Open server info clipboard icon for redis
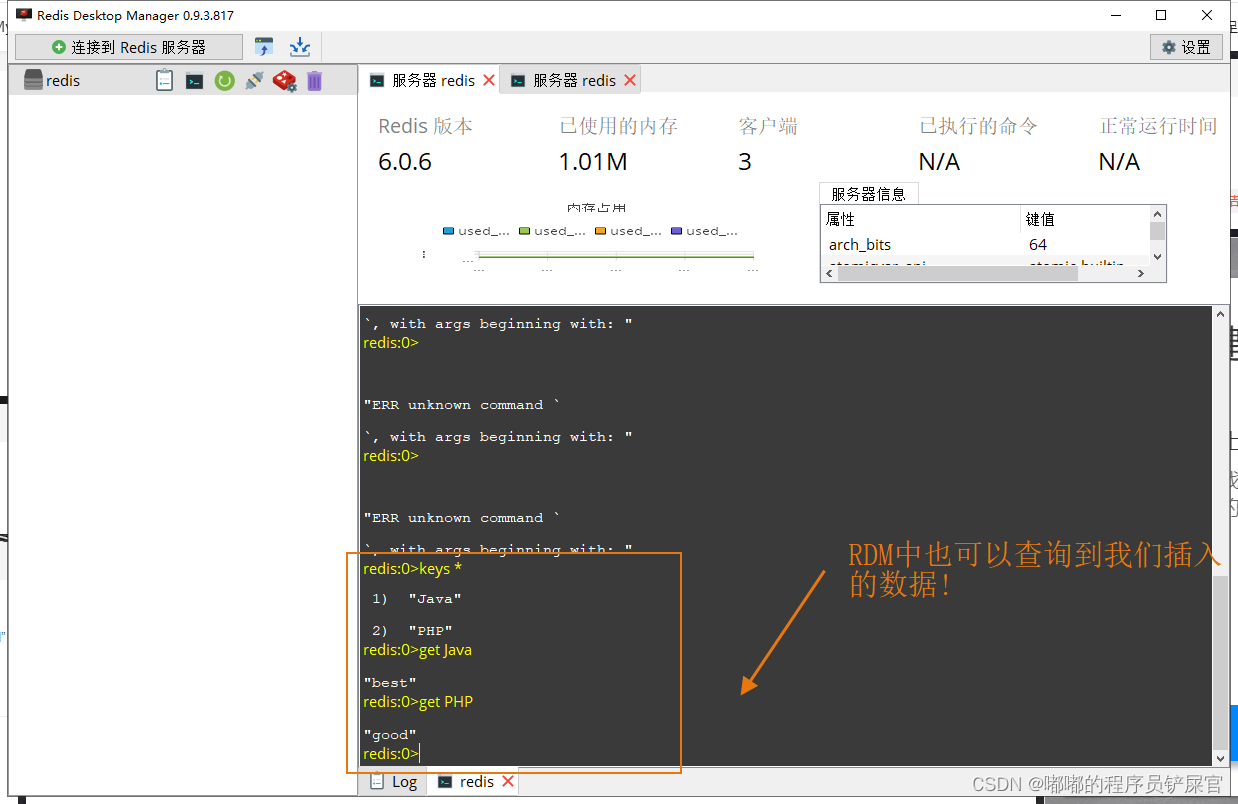The height and width of the screenshot is (804, 1238). tap(165, 81)
